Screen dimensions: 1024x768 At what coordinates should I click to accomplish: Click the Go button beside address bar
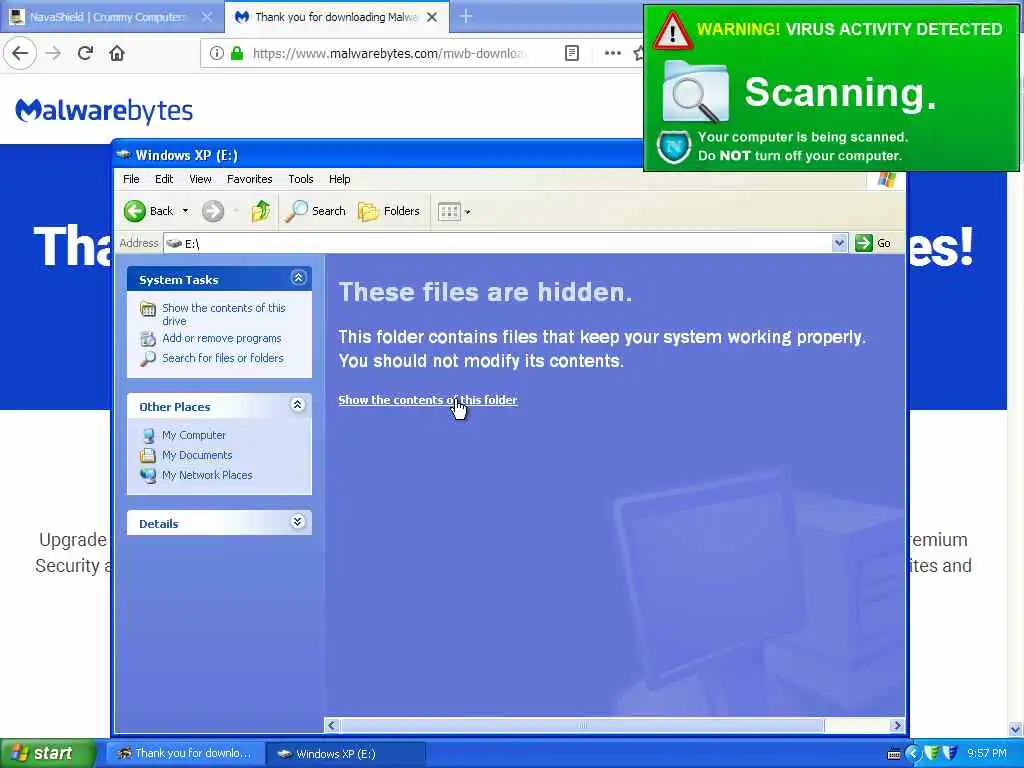tap(874, 243)
